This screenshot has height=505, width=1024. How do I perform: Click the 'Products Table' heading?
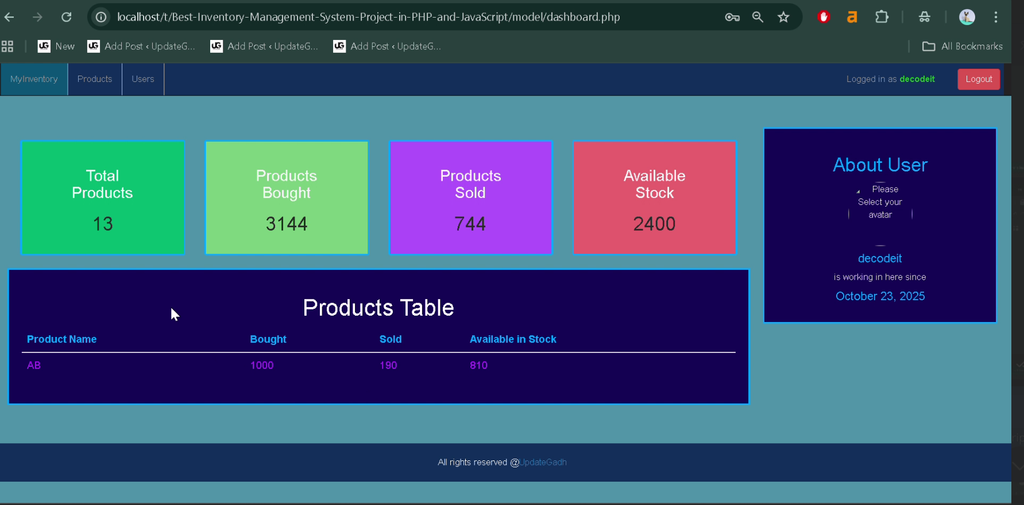pos(378,308)
